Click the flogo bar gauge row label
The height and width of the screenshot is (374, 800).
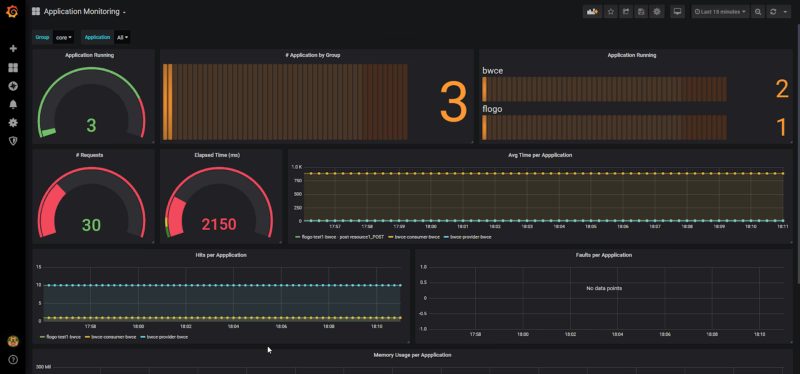492,109
